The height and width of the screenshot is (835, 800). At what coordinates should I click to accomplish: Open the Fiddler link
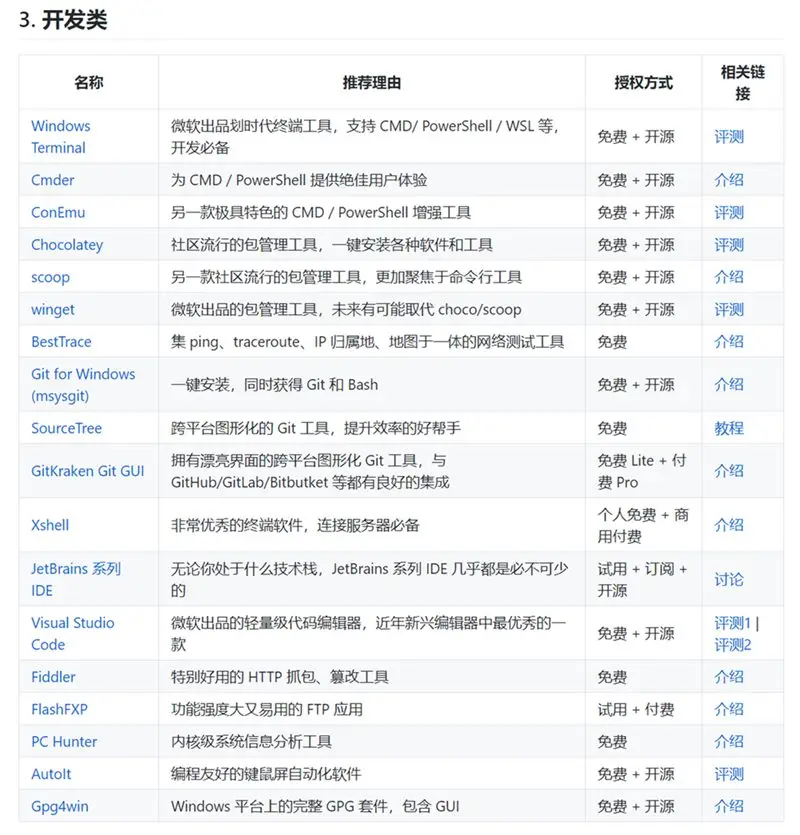pos(53,677)
